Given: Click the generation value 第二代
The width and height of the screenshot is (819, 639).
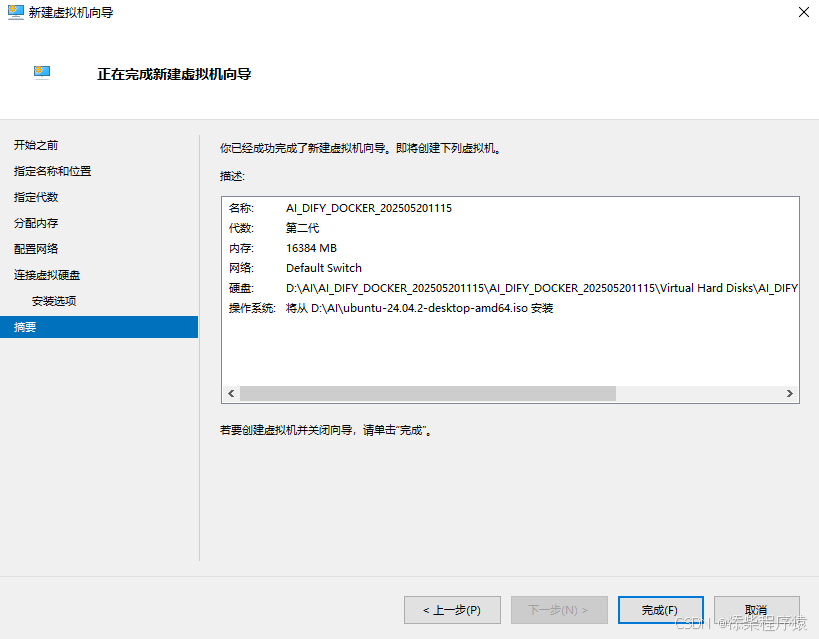Looking at the screenshot, I should coord(302,228).
